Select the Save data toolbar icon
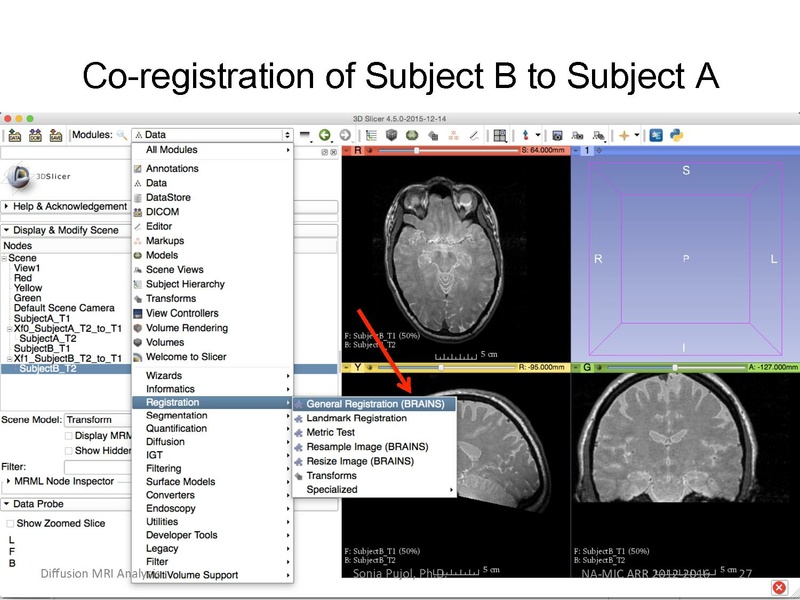The image size is (800, 600). 55,134
